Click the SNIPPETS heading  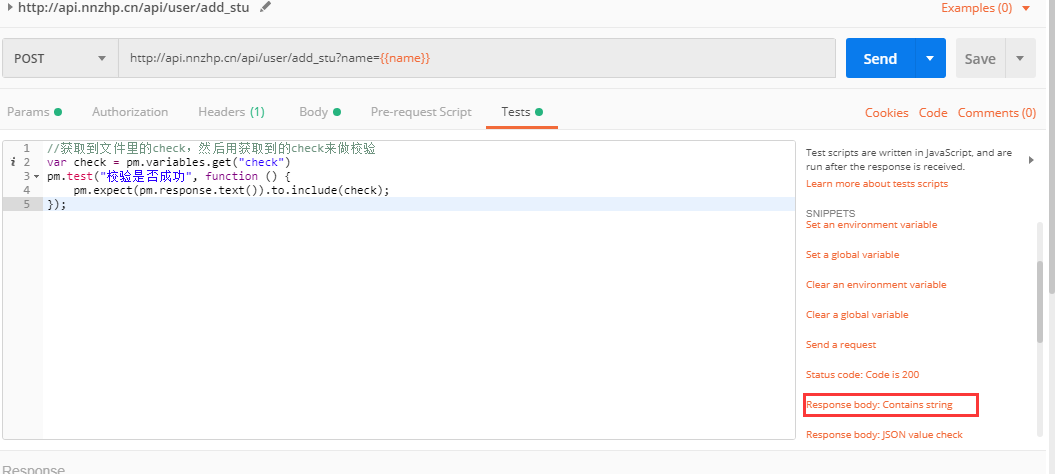point(831,213)
